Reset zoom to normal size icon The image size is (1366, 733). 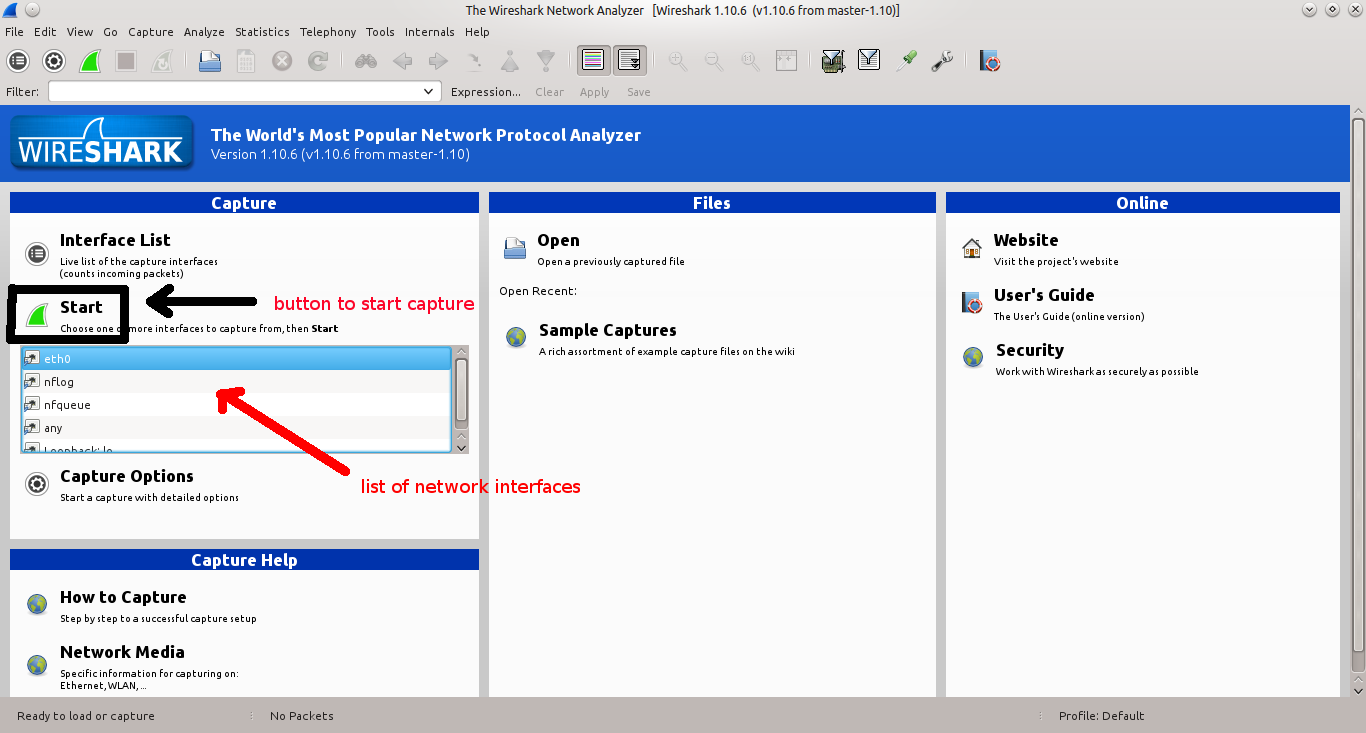(x=750, y=61)
